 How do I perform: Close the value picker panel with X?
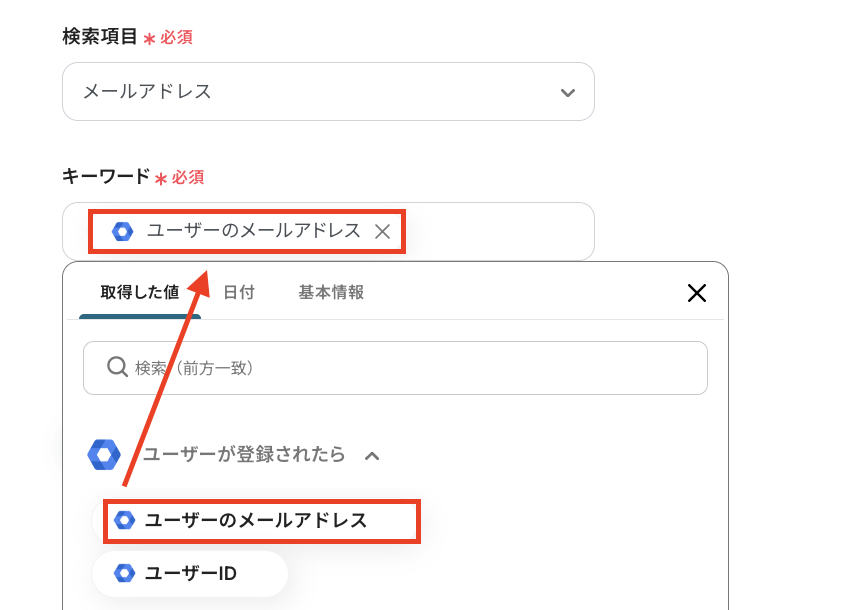coord(697,293)
